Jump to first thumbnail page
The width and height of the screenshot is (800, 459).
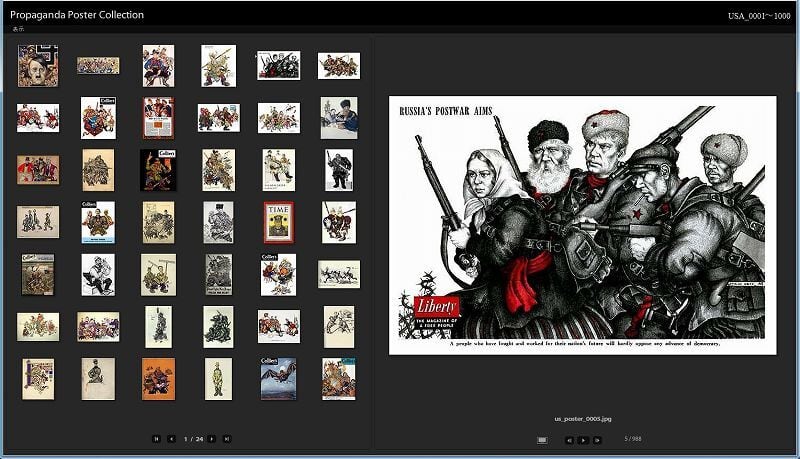pyautogui.click(x=157, y=439)
